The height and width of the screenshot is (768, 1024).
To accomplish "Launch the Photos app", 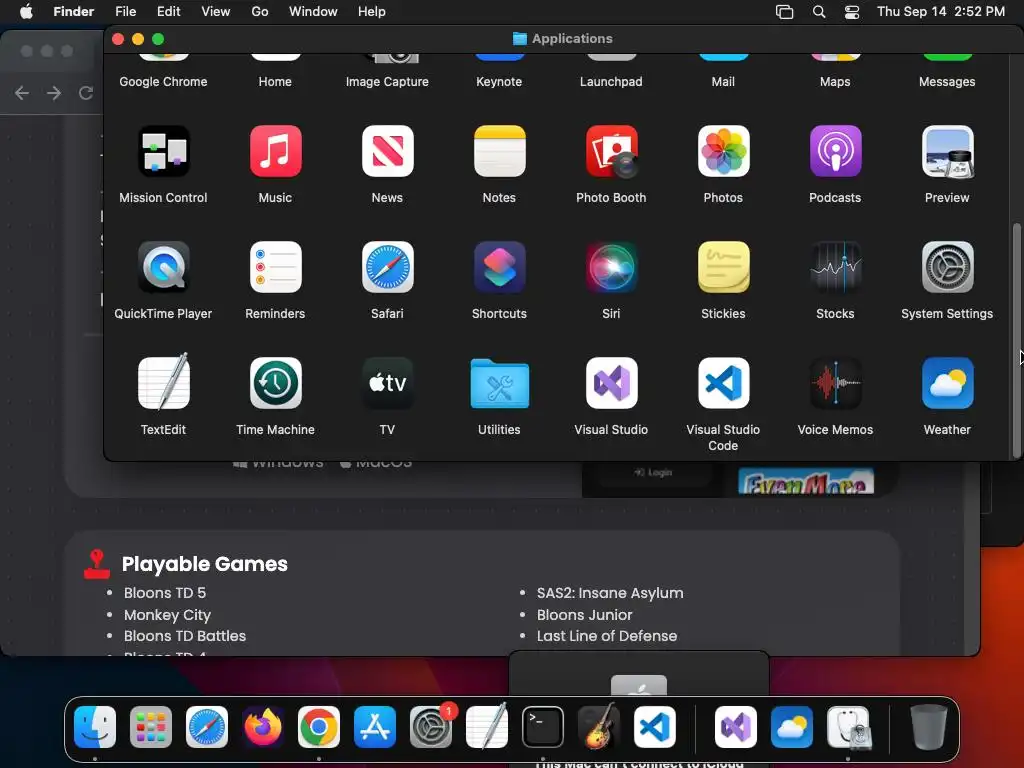I will click(x=724, y=152).
